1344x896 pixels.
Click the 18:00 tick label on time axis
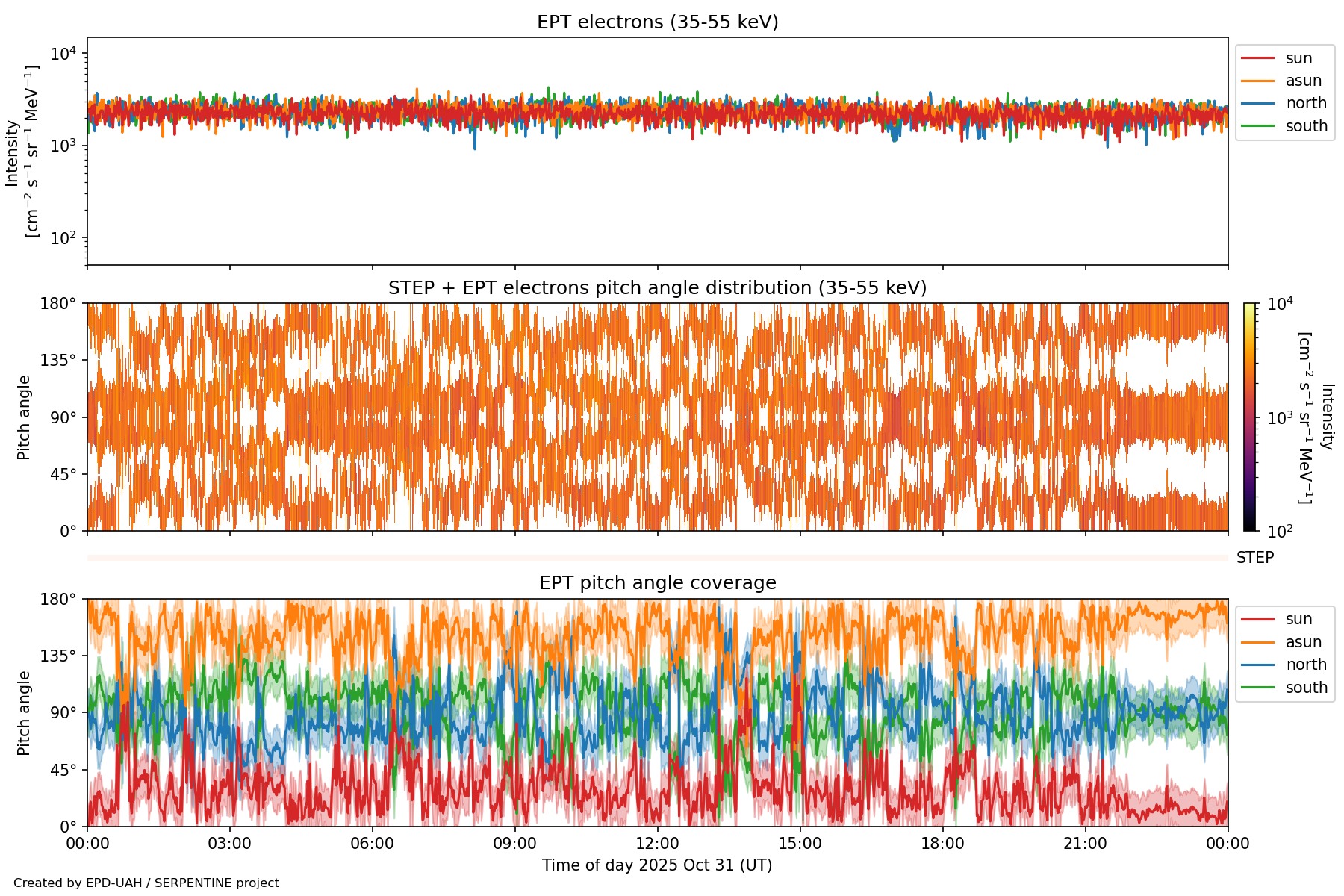coord(942,844)
